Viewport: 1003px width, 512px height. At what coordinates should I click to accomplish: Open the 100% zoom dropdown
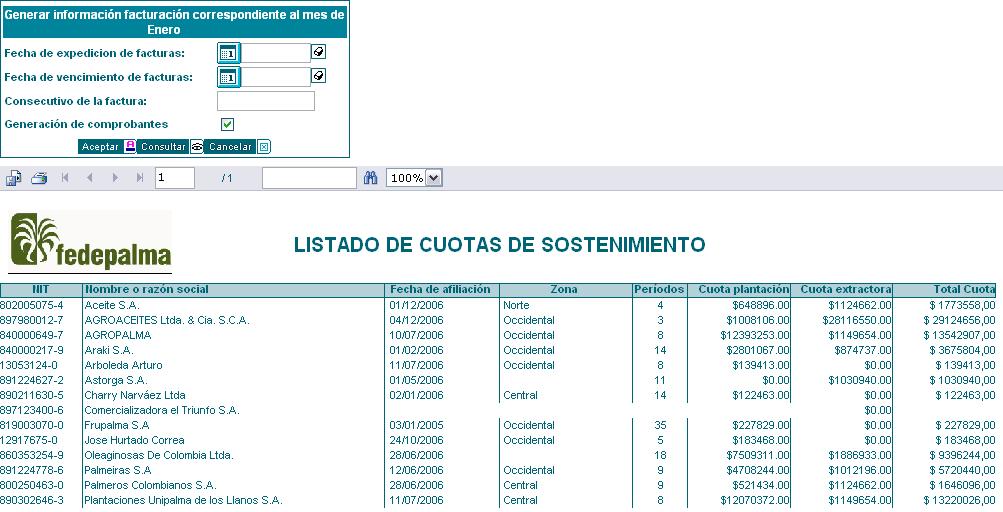(x=434, y=178)
